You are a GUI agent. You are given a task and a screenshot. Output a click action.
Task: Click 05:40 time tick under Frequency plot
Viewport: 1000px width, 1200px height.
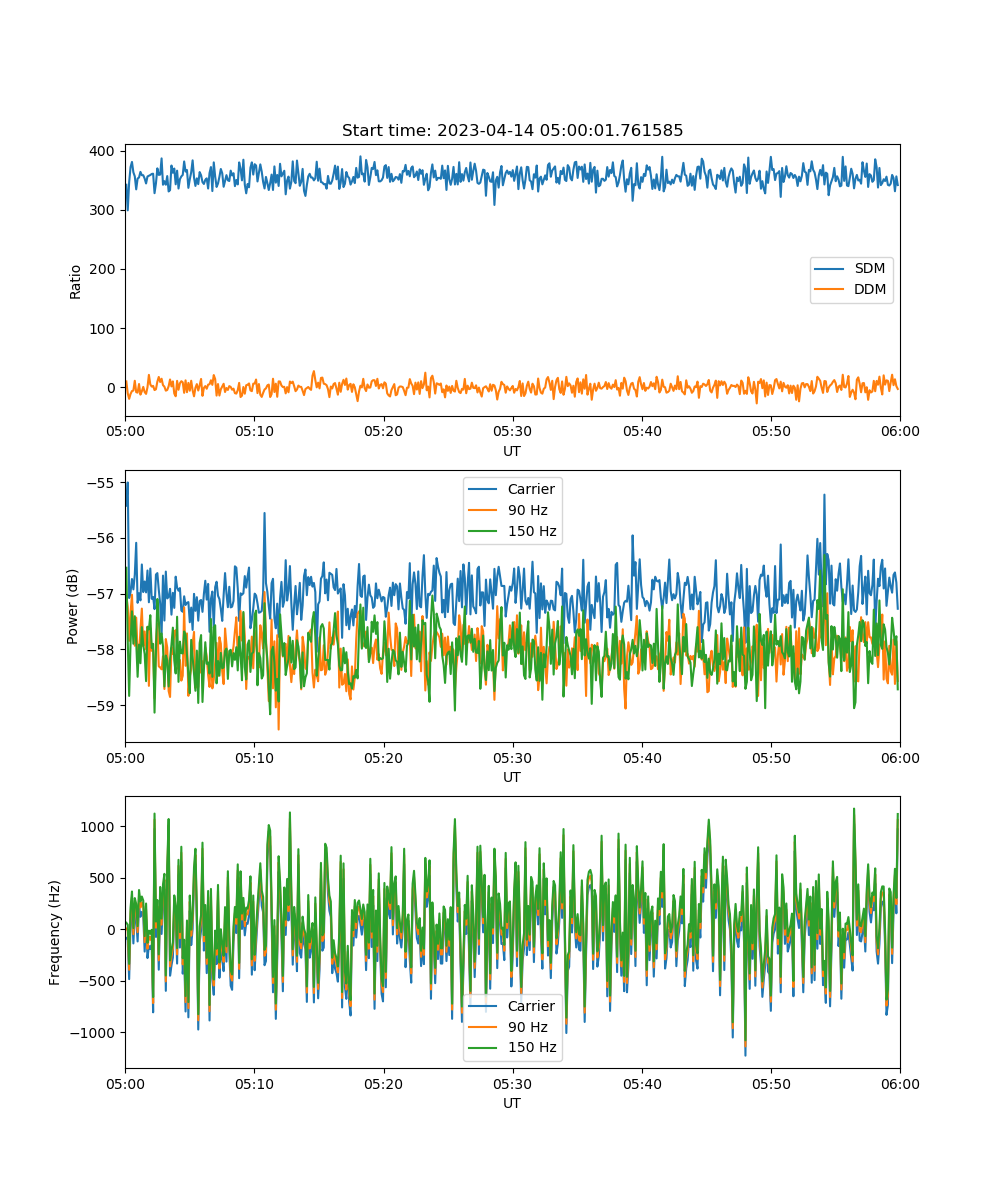(642, 1083)
